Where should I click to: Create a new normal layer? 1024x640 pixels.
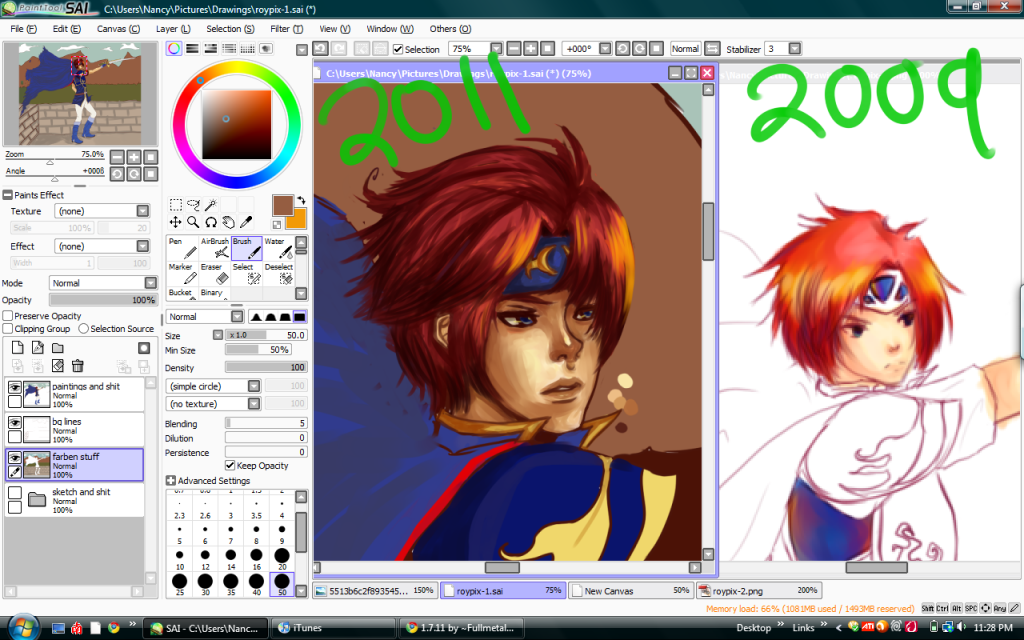[18, 347]
